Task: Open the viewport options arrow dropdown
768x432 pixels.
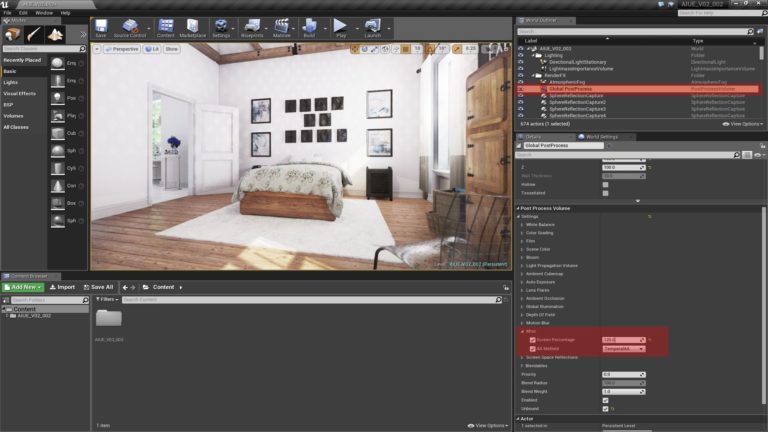Action: 97,49
